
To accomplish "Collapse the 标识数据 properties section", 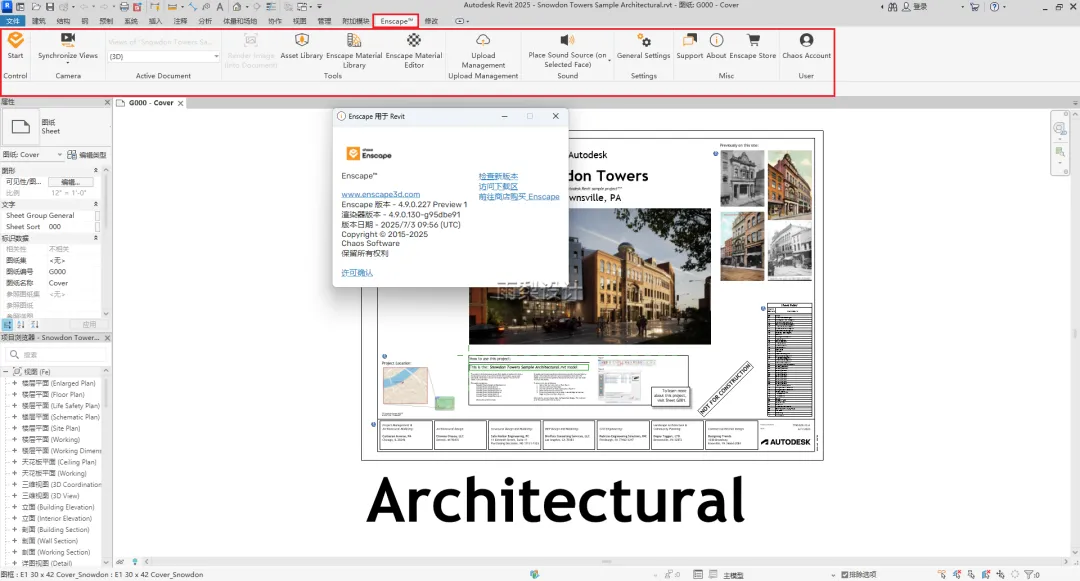I will point(96,237).
